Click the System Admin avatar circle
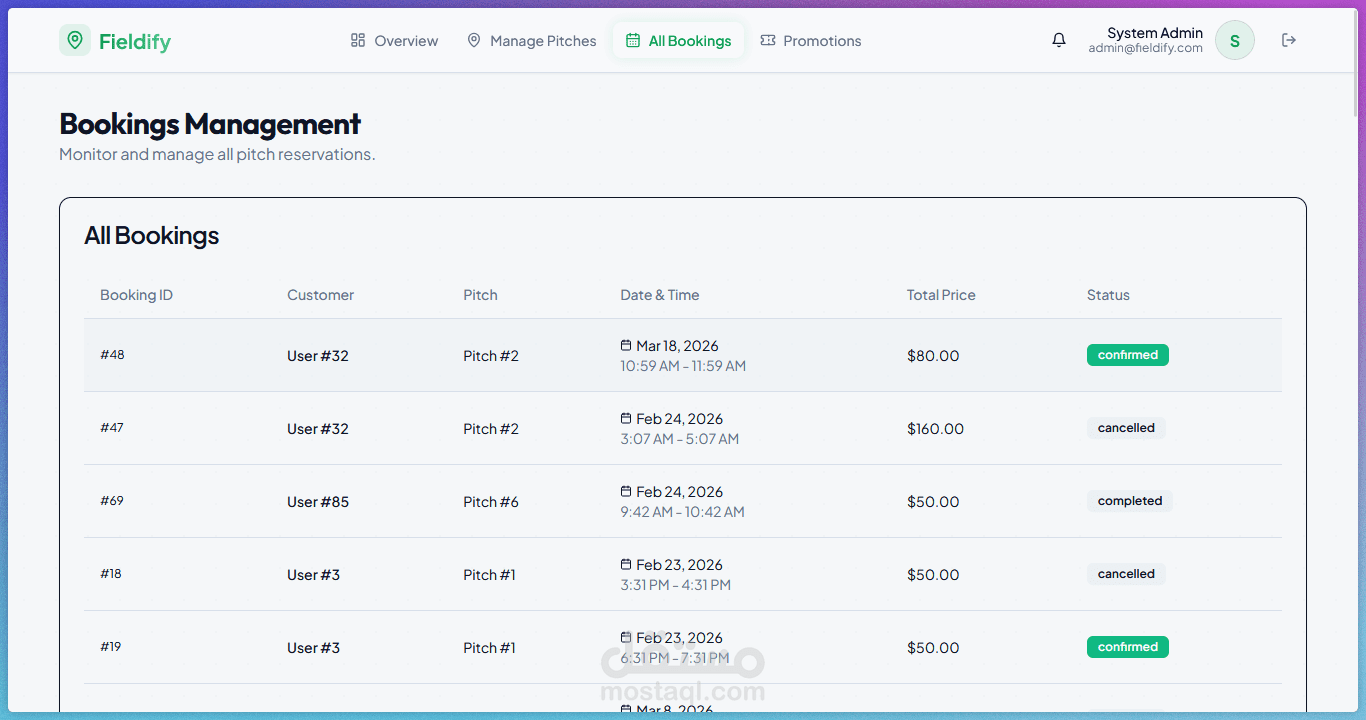This screenshot has height=720, width=1366. click(x=1234, y=41)
